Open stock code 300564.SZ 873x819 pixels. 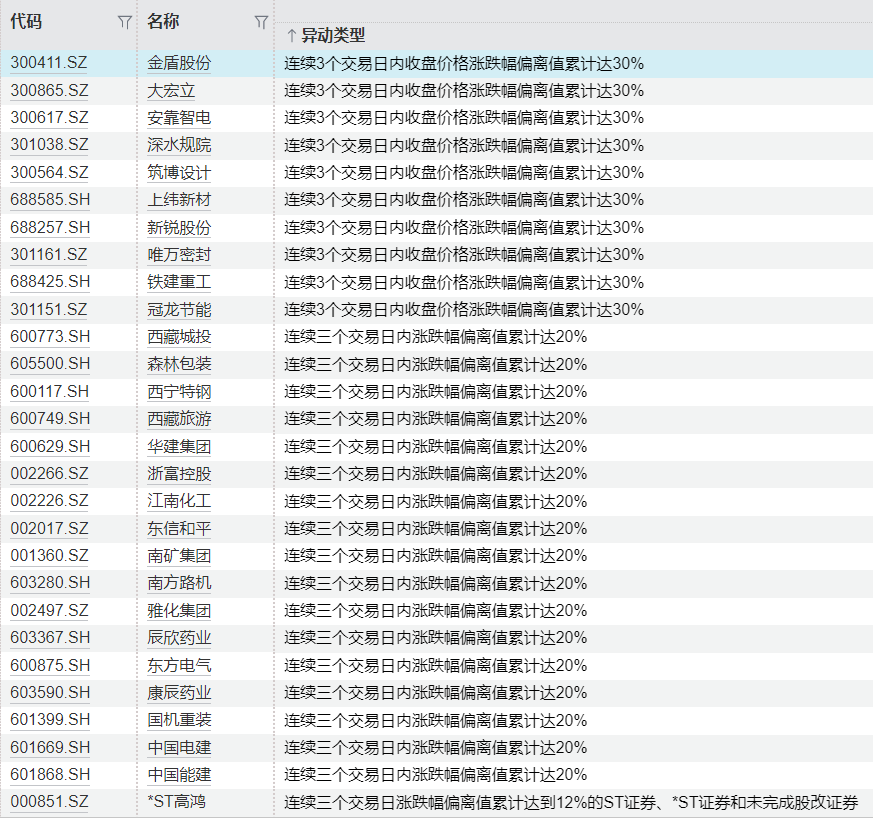pos(50,172)
